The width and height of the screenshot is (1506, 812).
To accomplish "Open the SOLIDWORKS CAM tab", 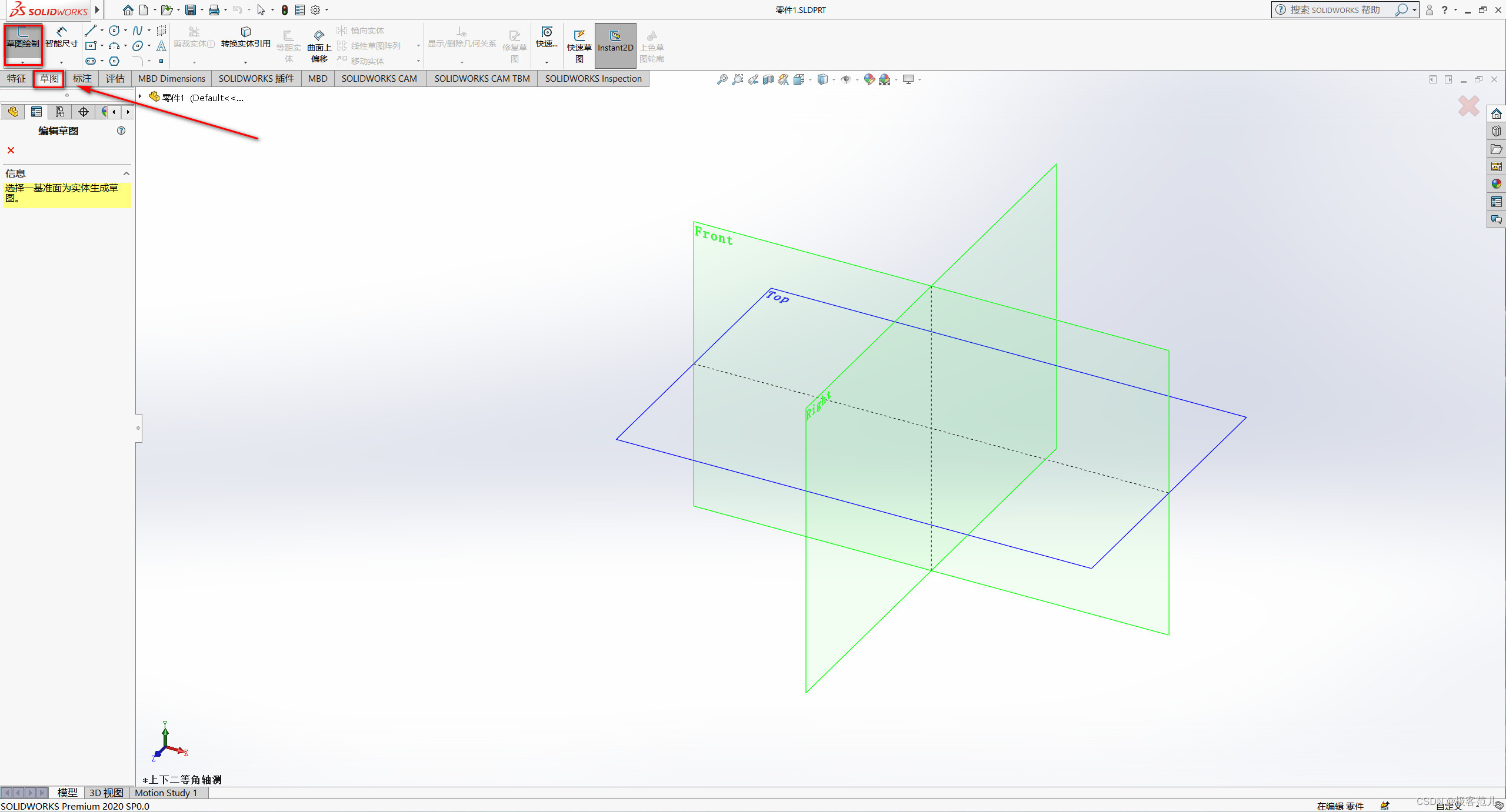I will 379,78.
